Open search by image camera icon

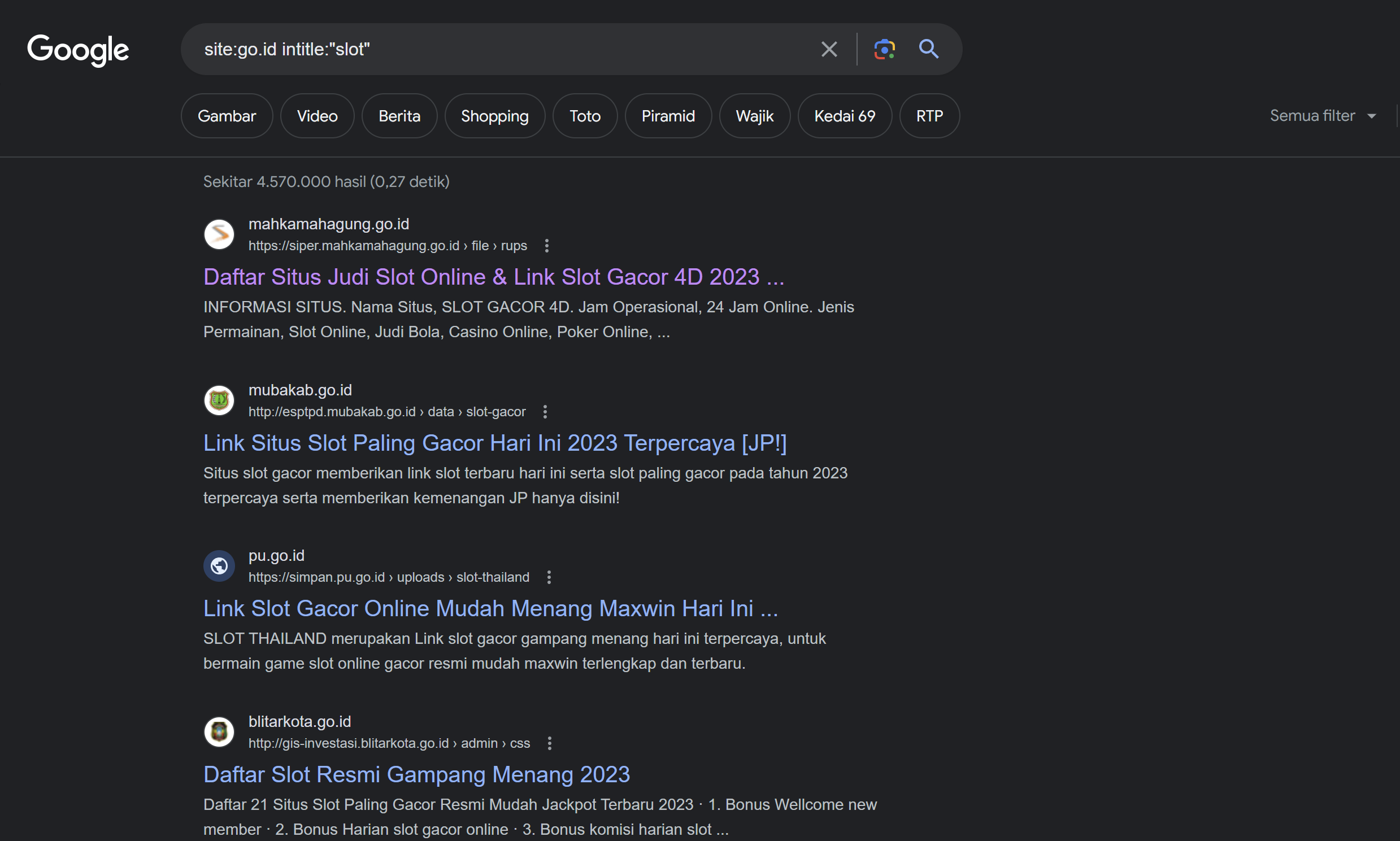pyautogui.click(x=884, y=49)
